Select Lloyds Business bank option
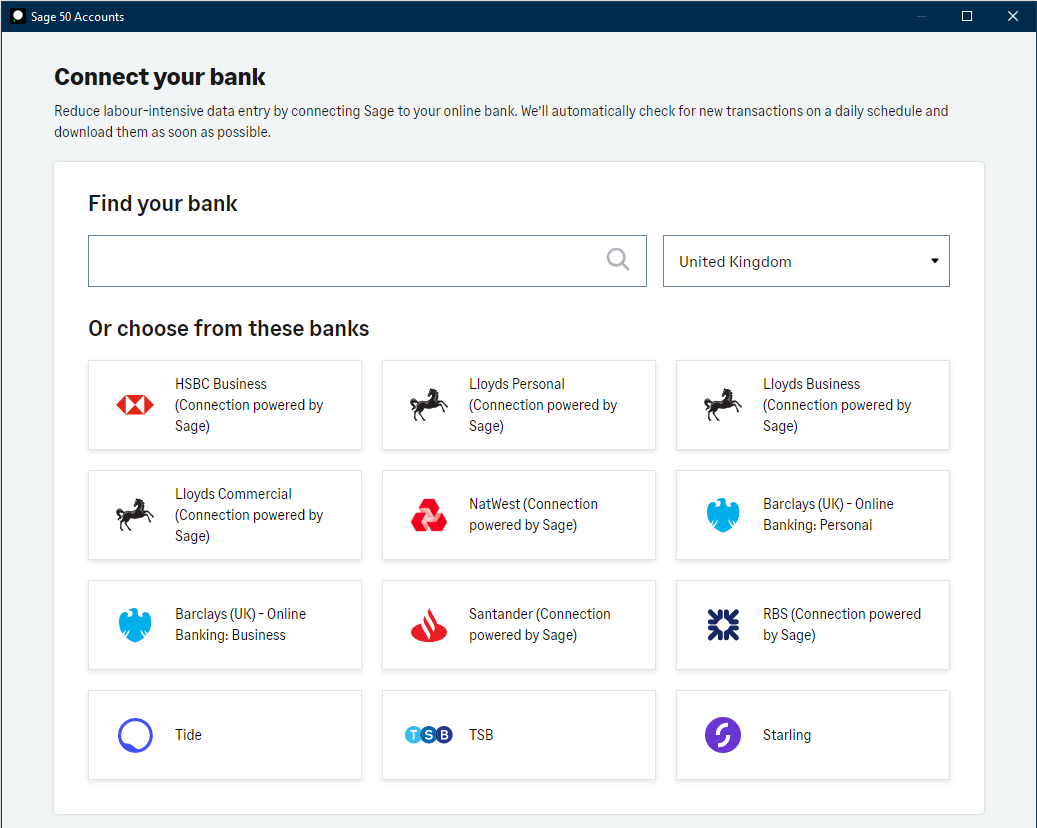 (812, 405)
